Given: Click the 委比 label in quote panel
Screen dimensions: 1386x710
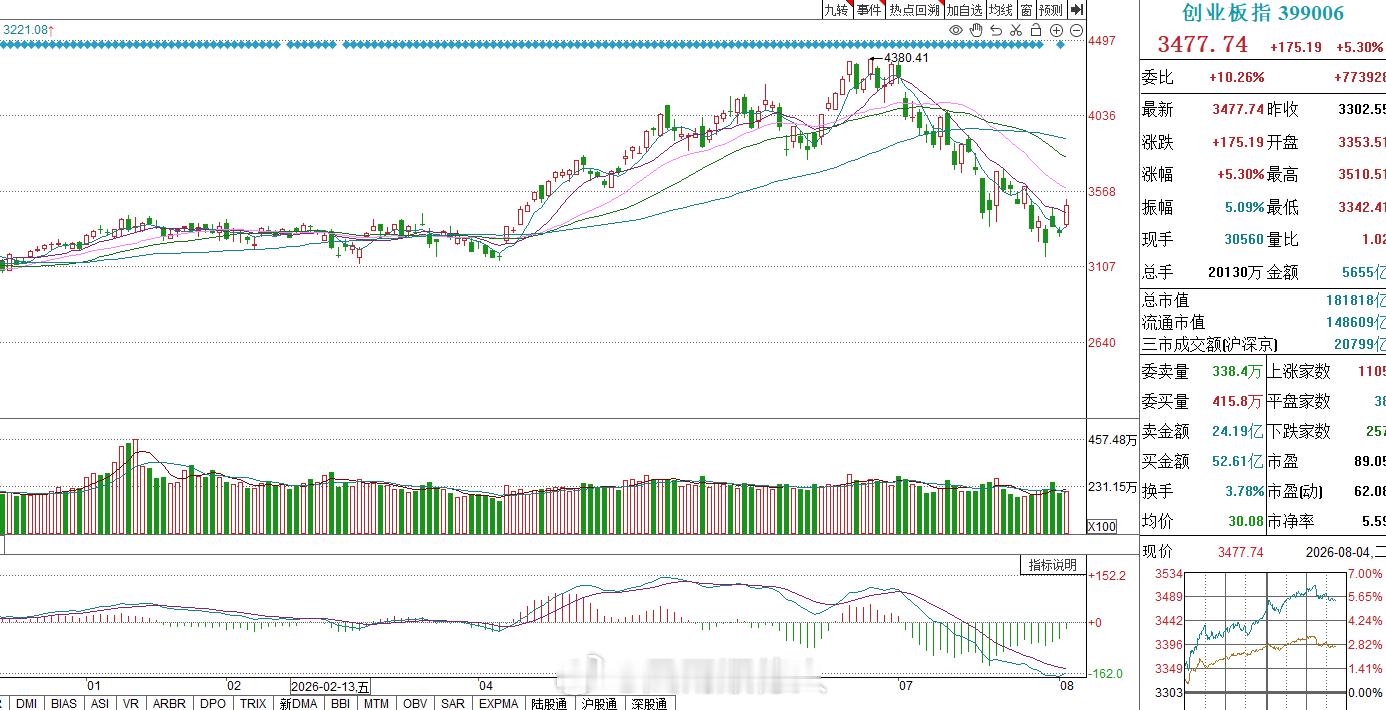Looking at the screenshot, I should 1158,77.
